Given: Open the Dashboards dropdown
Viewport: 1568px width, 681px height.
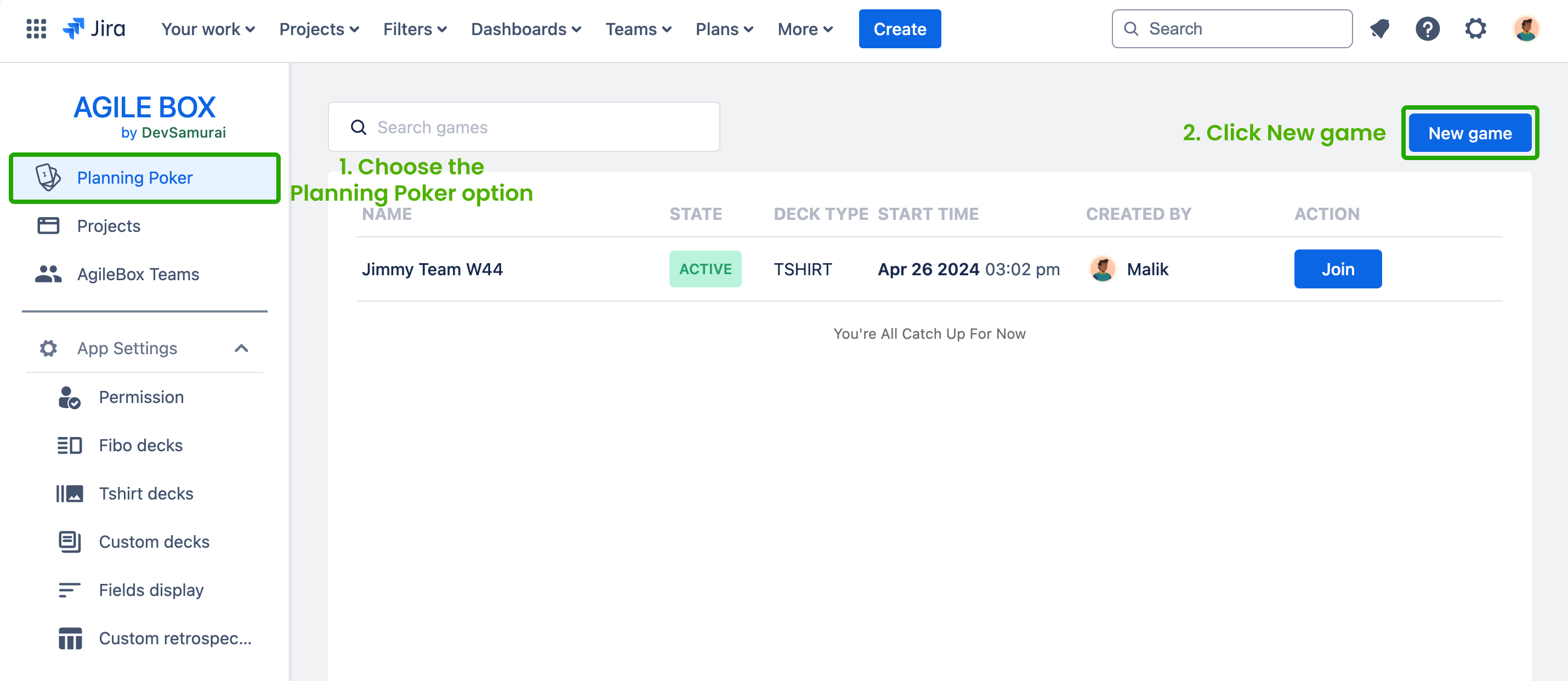Looking at the screenshot, I should point(526,29).
